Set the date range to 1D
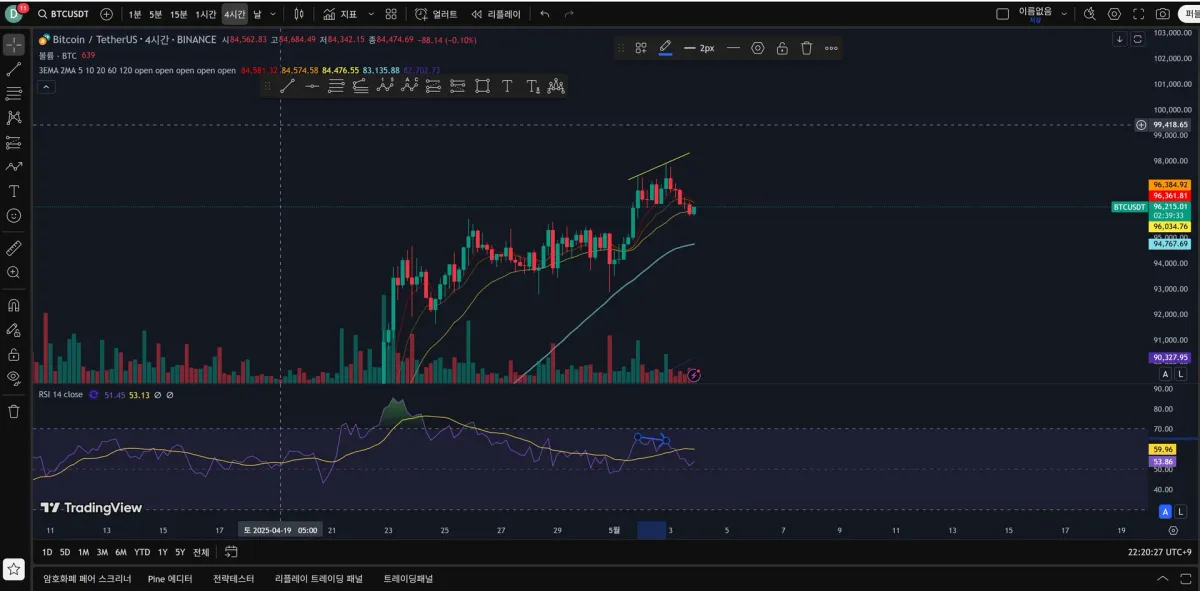Screen dimensions: 1200x591 tap(47, 552)
